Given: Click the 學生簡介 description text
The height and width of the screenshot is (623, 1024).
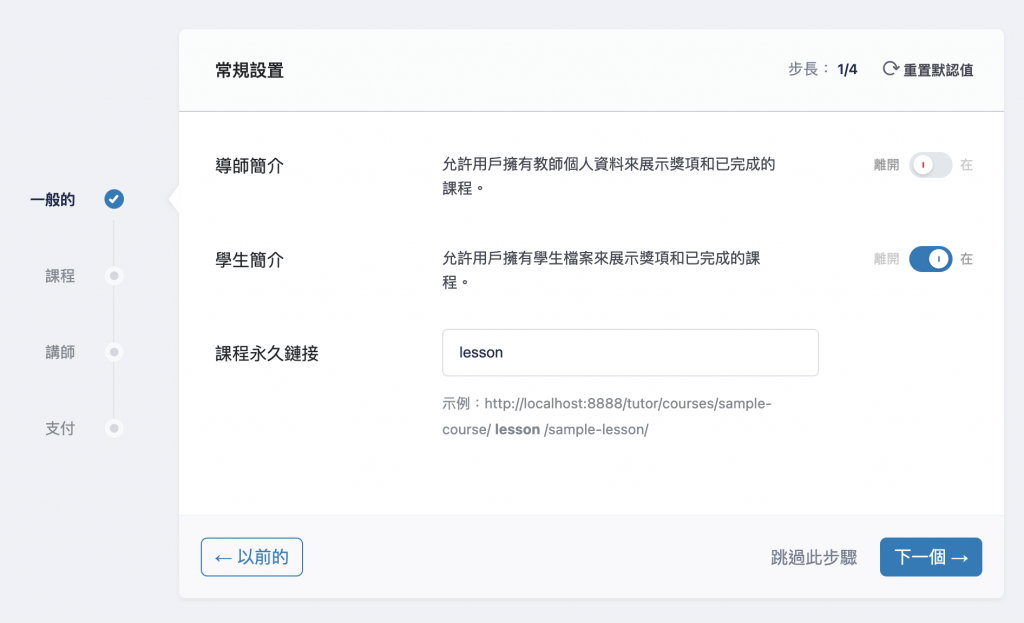Looking at the screenshot, I should (x=601, y=270).
